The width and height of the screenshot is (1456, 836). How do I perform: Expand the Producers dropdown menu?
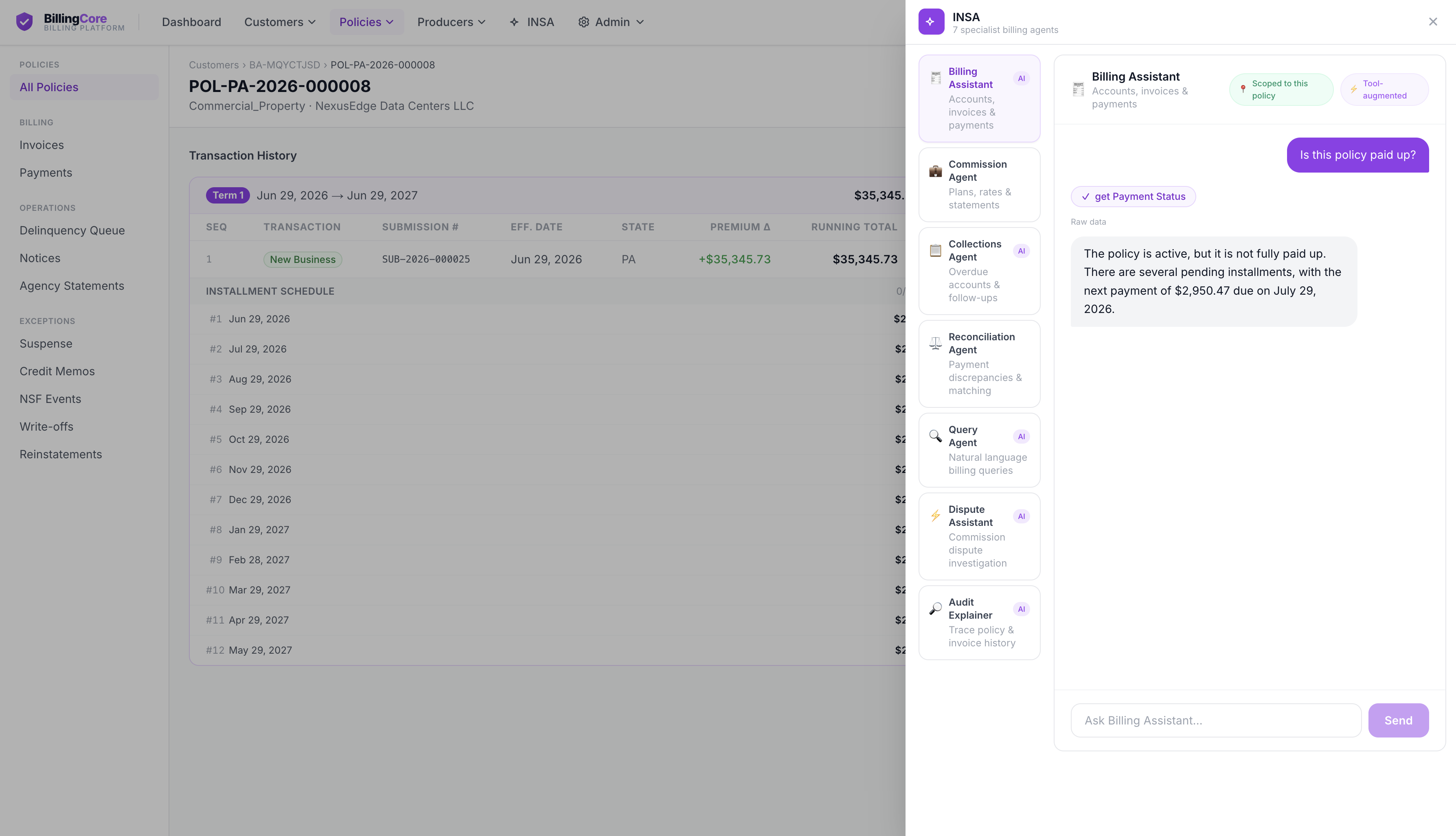452,22
